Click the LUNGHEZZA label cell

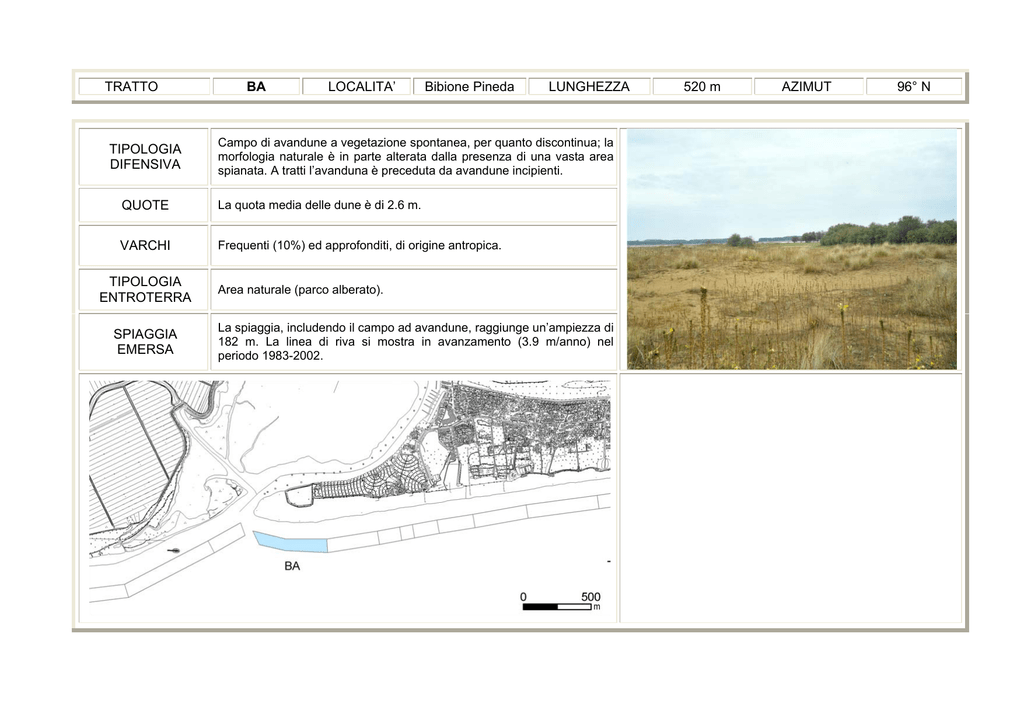589,86
